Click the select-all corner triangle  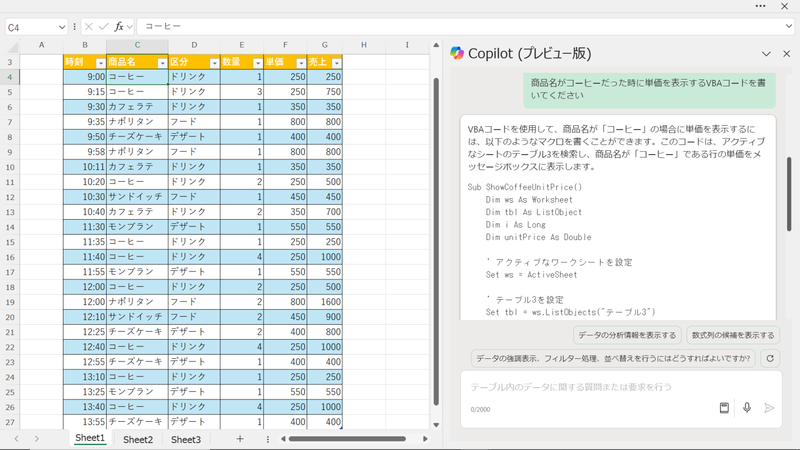point(12,46)
